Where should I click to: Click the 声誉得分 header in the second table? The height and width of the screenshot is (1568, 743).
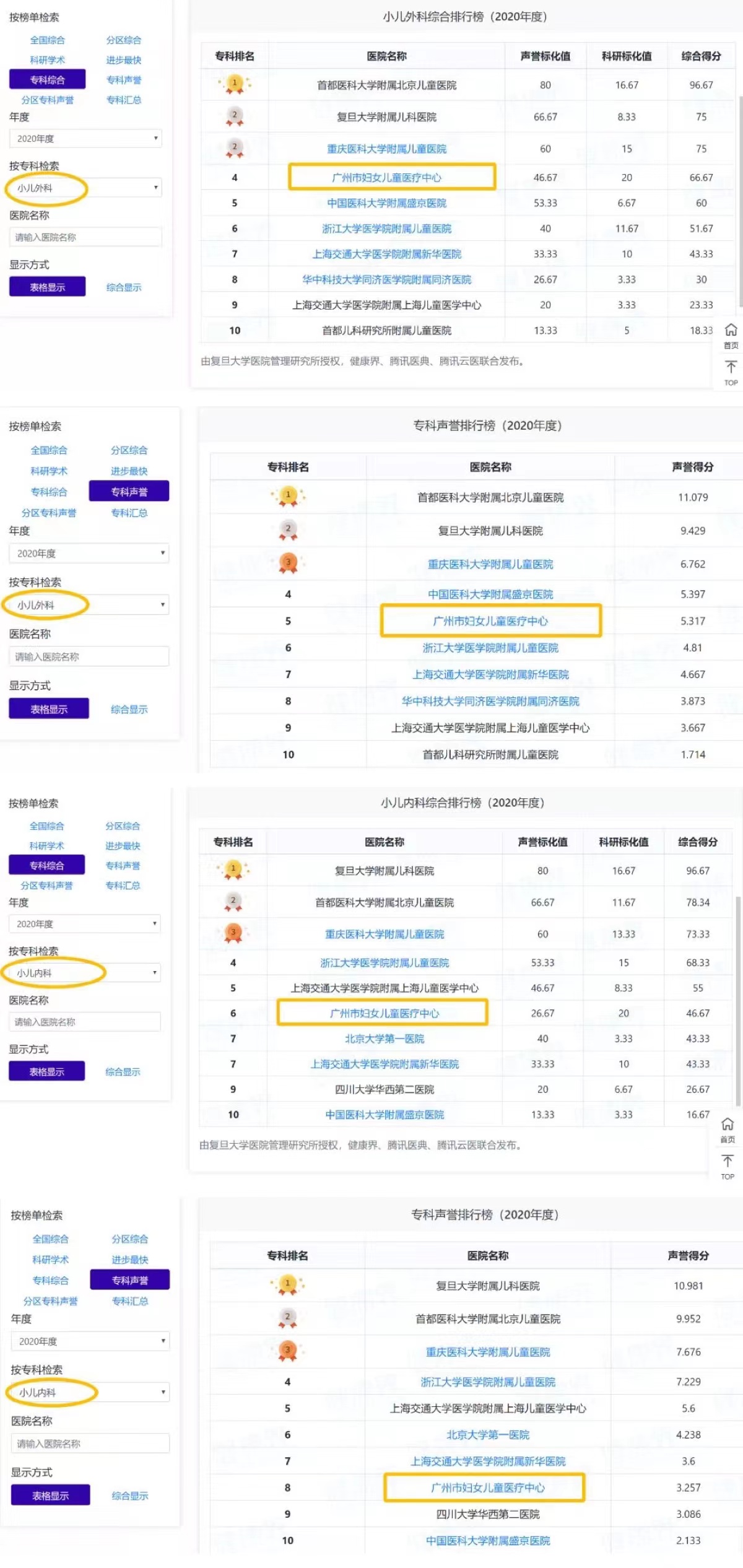pyautogui.click(x=692, y=466)
